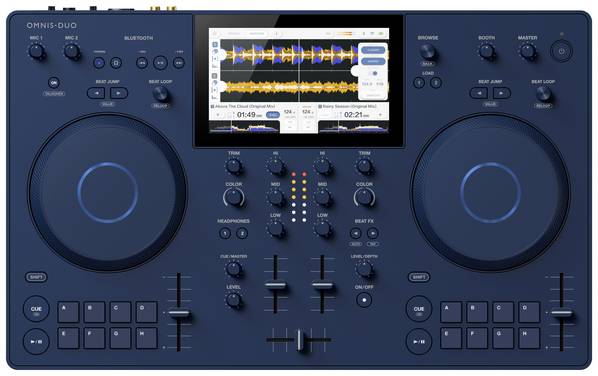
Task: Click the channel 1 volume fader
Action: point(275,285)
